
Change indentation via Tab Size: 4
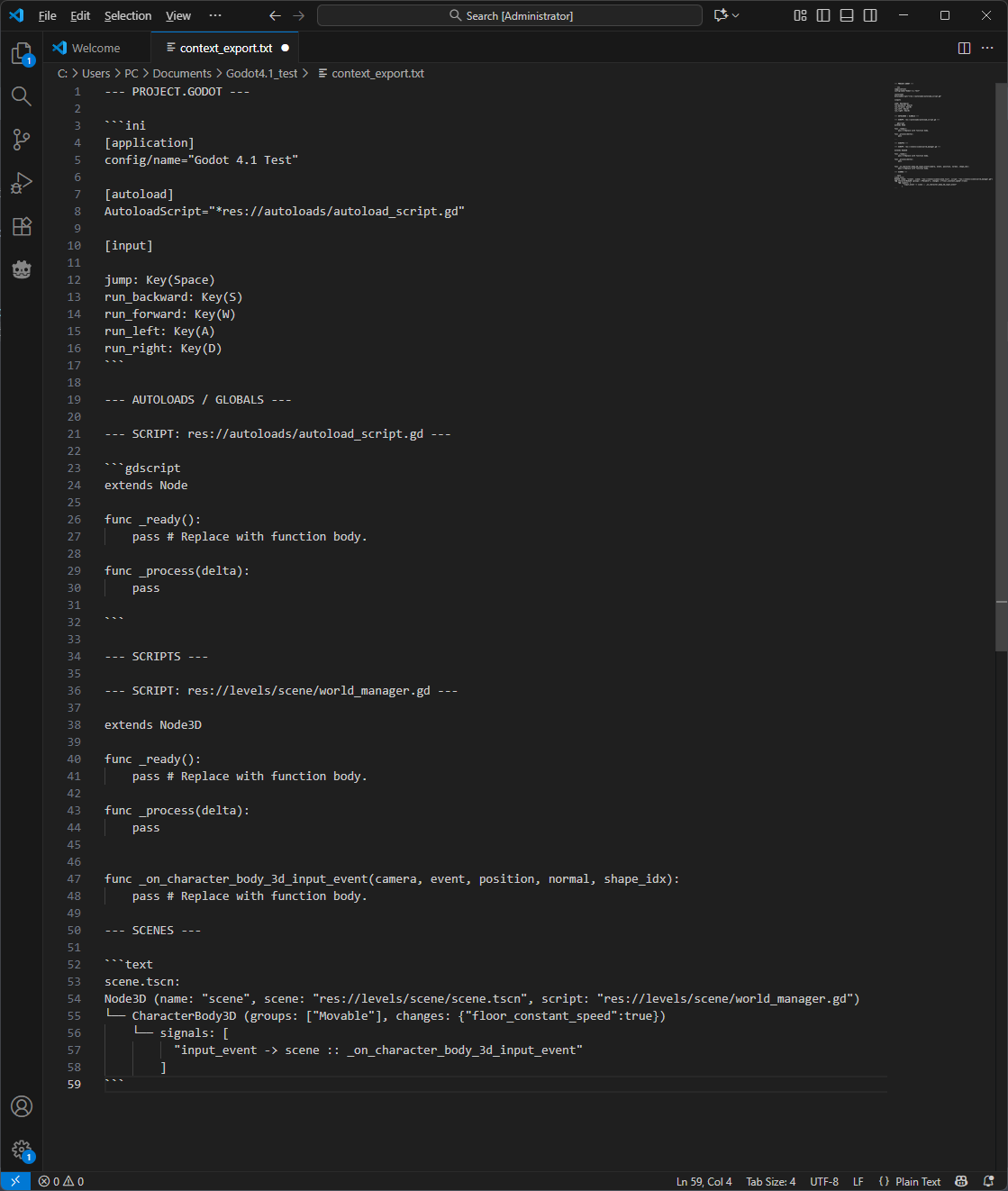click(770, 1181)
